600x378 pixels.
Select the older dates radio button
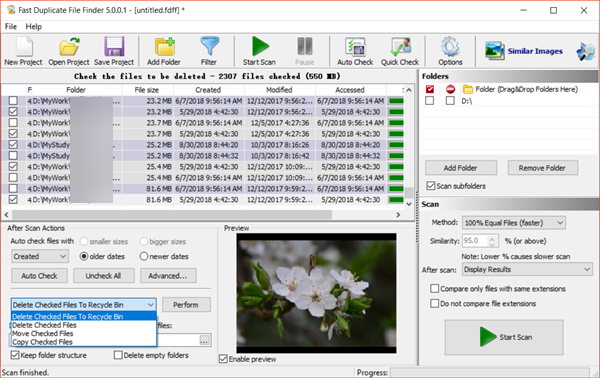coord(84,256)
